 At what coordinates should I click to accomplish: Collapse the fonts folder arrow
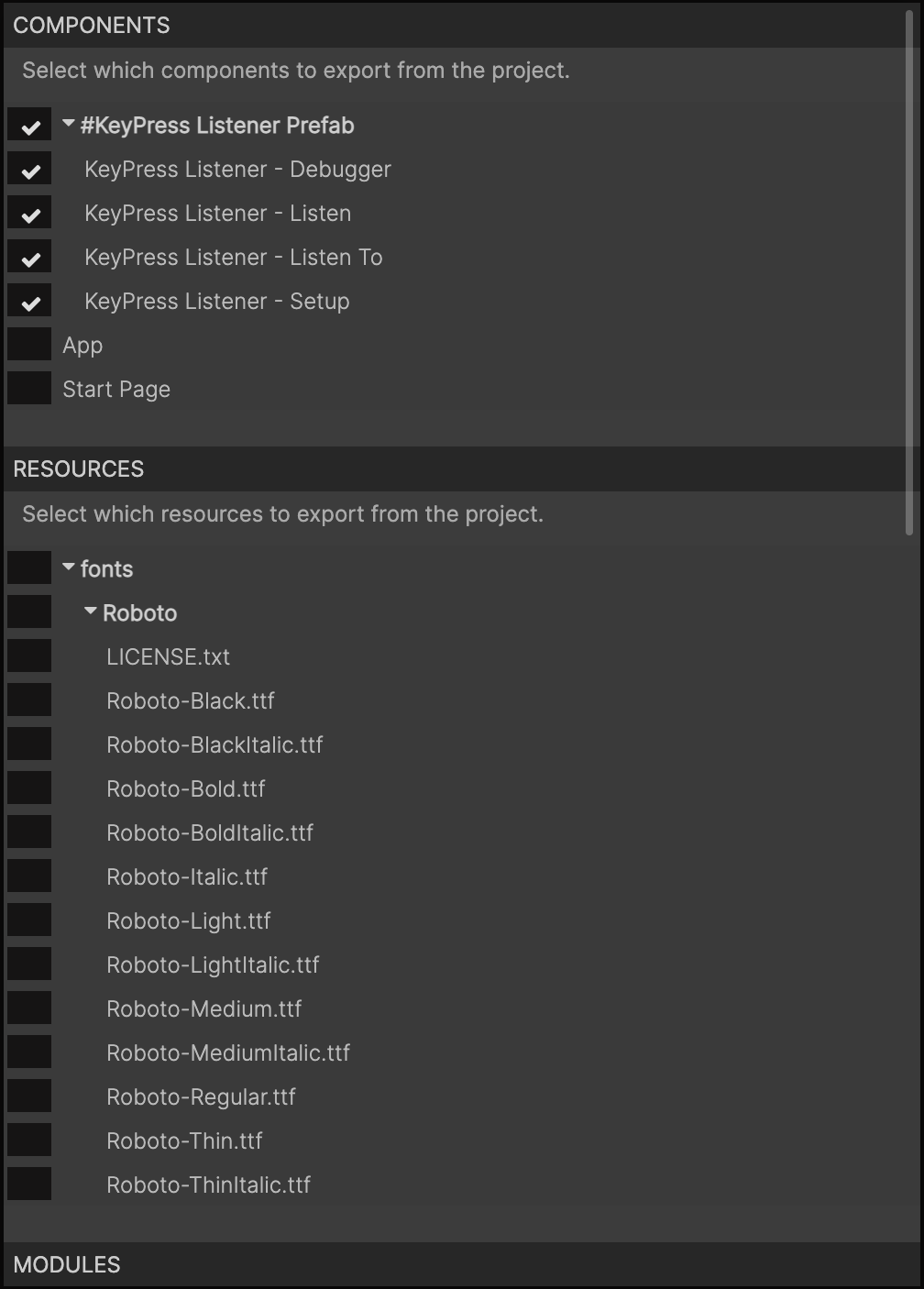click(69, 567)
